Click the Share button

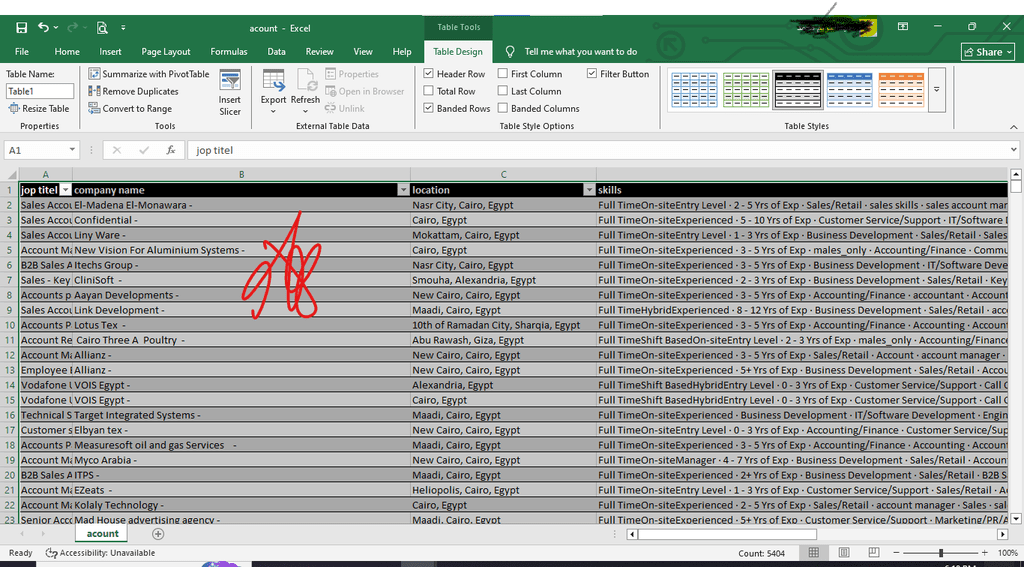tap(987, 52)
